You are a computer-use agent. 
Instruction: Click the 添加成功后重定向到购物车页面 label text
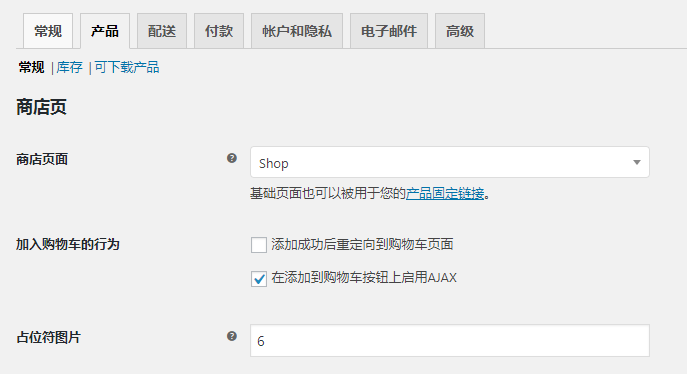click(362, 244)
